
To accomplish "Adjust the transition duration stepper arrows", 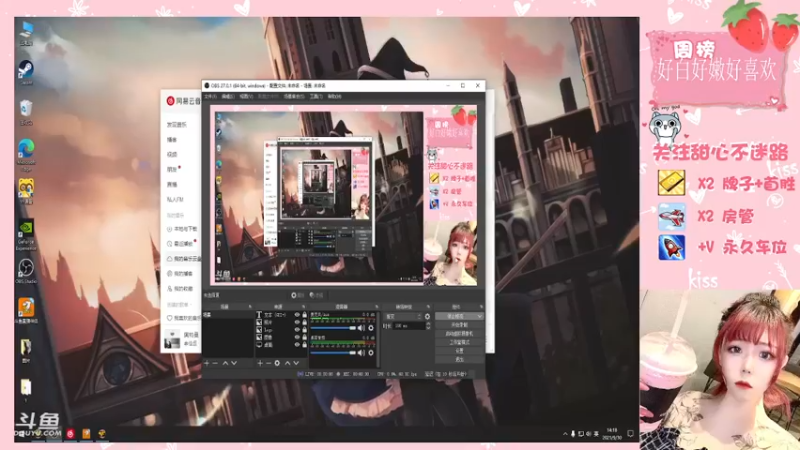I will 428,326.
